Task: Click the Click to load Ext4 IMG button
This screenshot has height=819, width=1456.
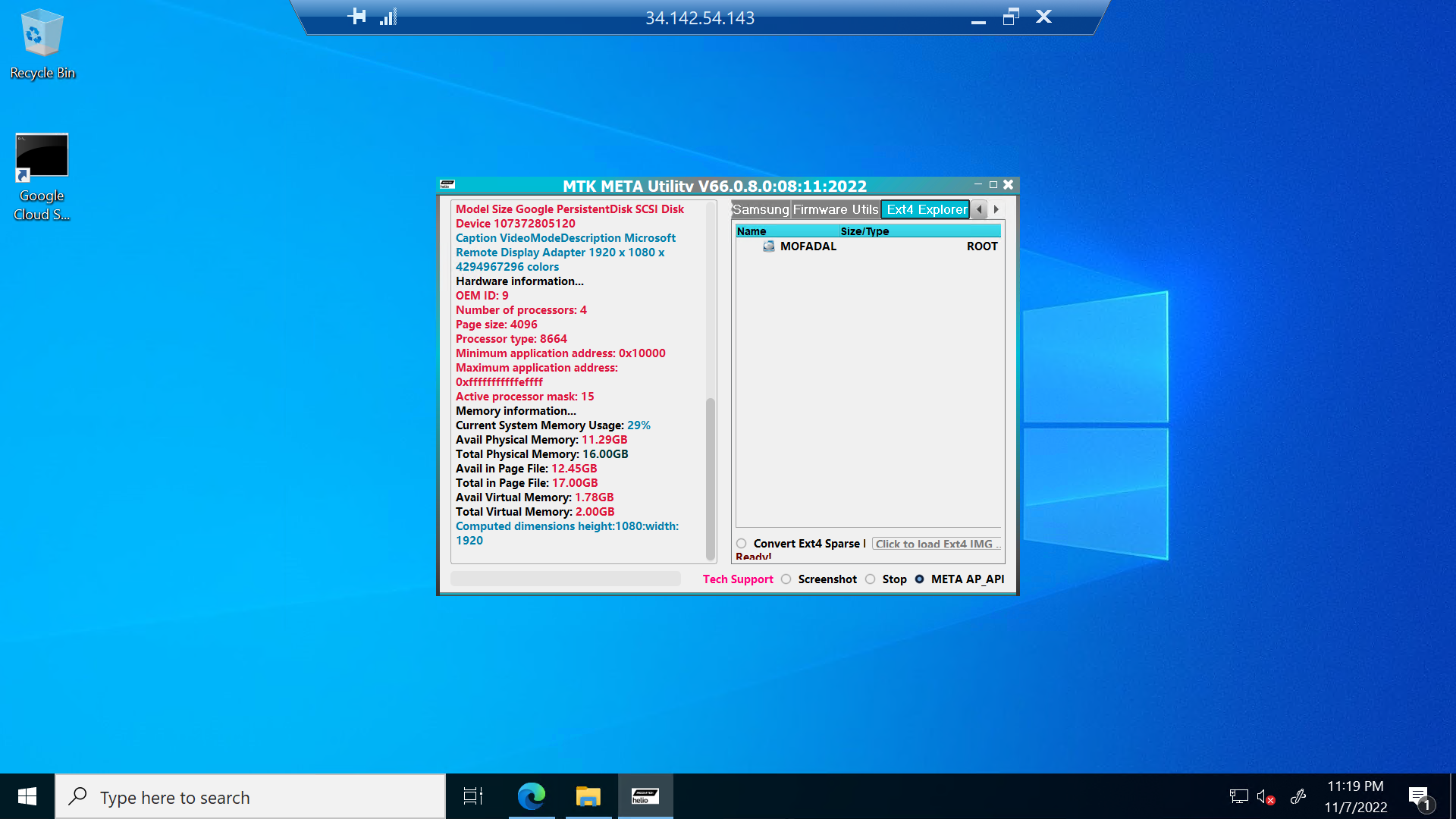Action: [x=936, y=544]
